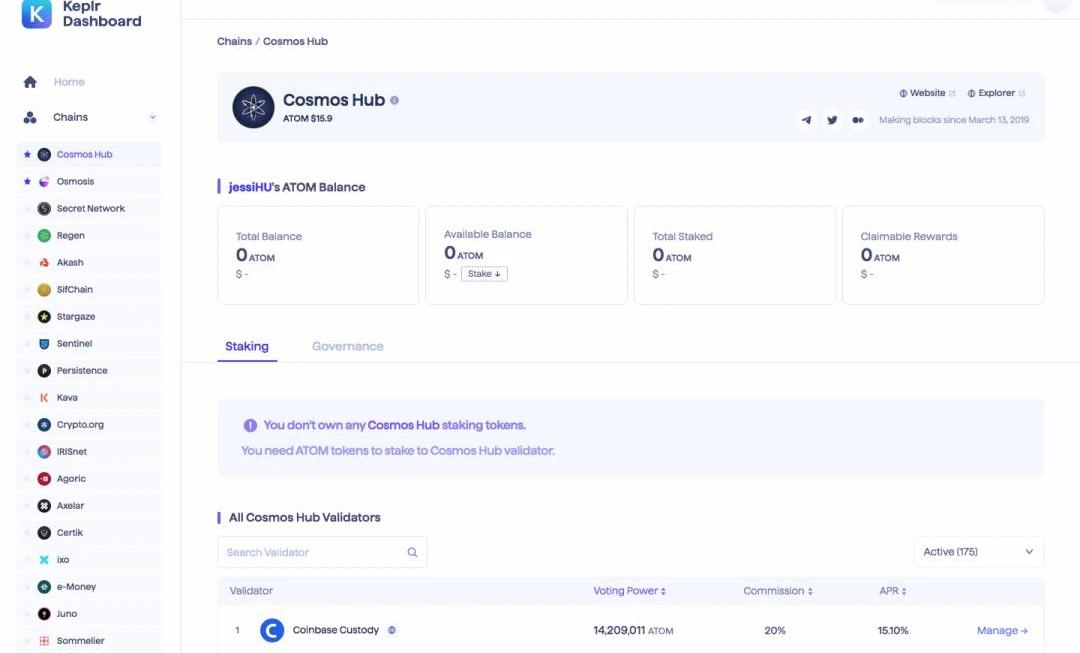Collapse the Chains sidebar section
The image size is (1080, 653).
(153, 117)
